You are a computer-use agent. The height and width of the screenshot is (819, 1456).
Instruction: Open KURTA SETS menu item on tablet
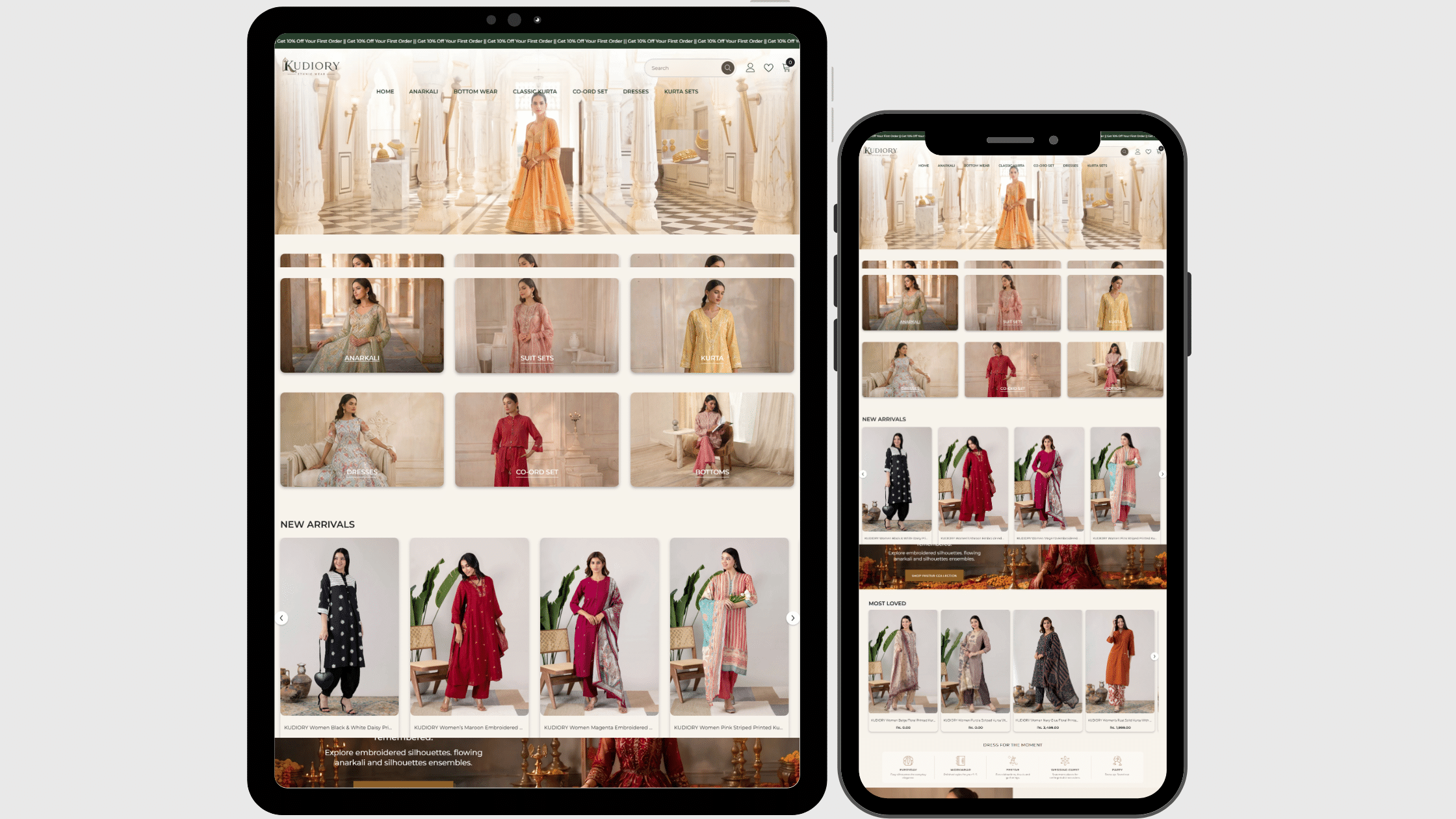[681, 92]
